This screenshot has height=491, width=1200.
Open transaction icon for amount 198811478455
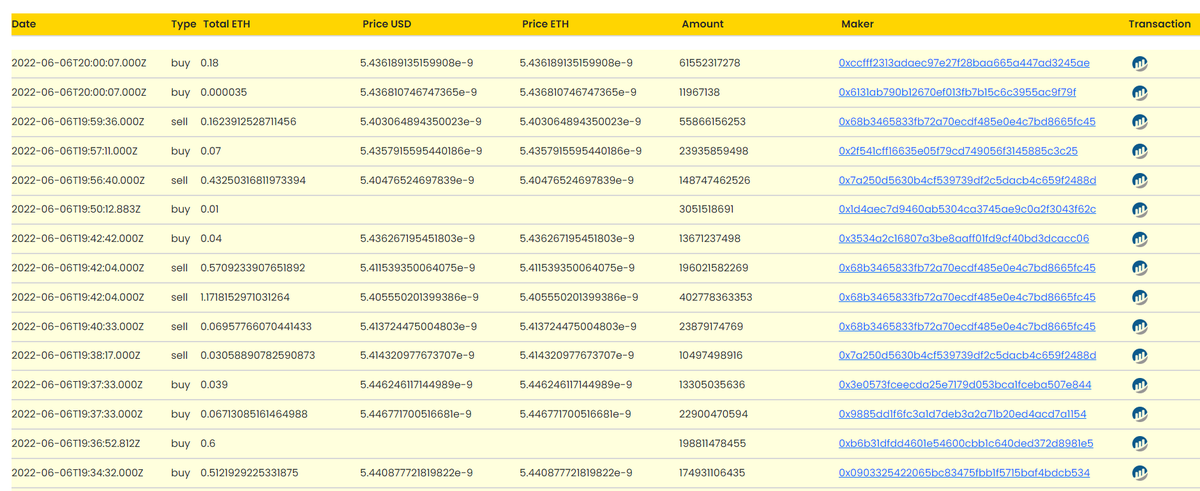(1139, 444)
